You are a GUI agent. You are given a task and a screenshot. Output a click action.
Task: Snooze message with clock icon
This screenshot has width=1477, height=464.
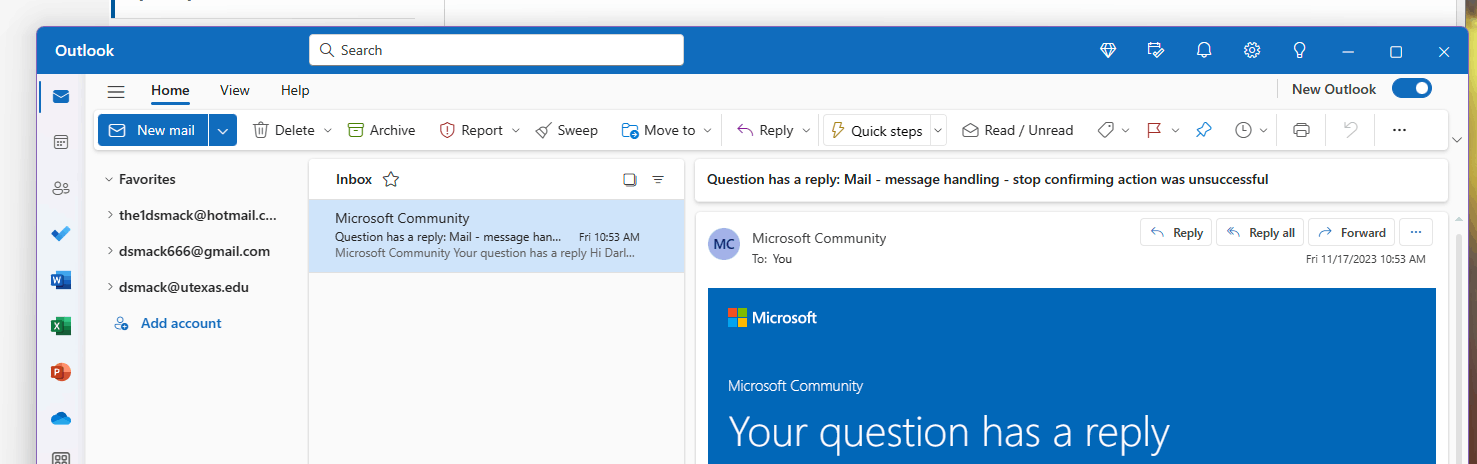point(1243,130)
